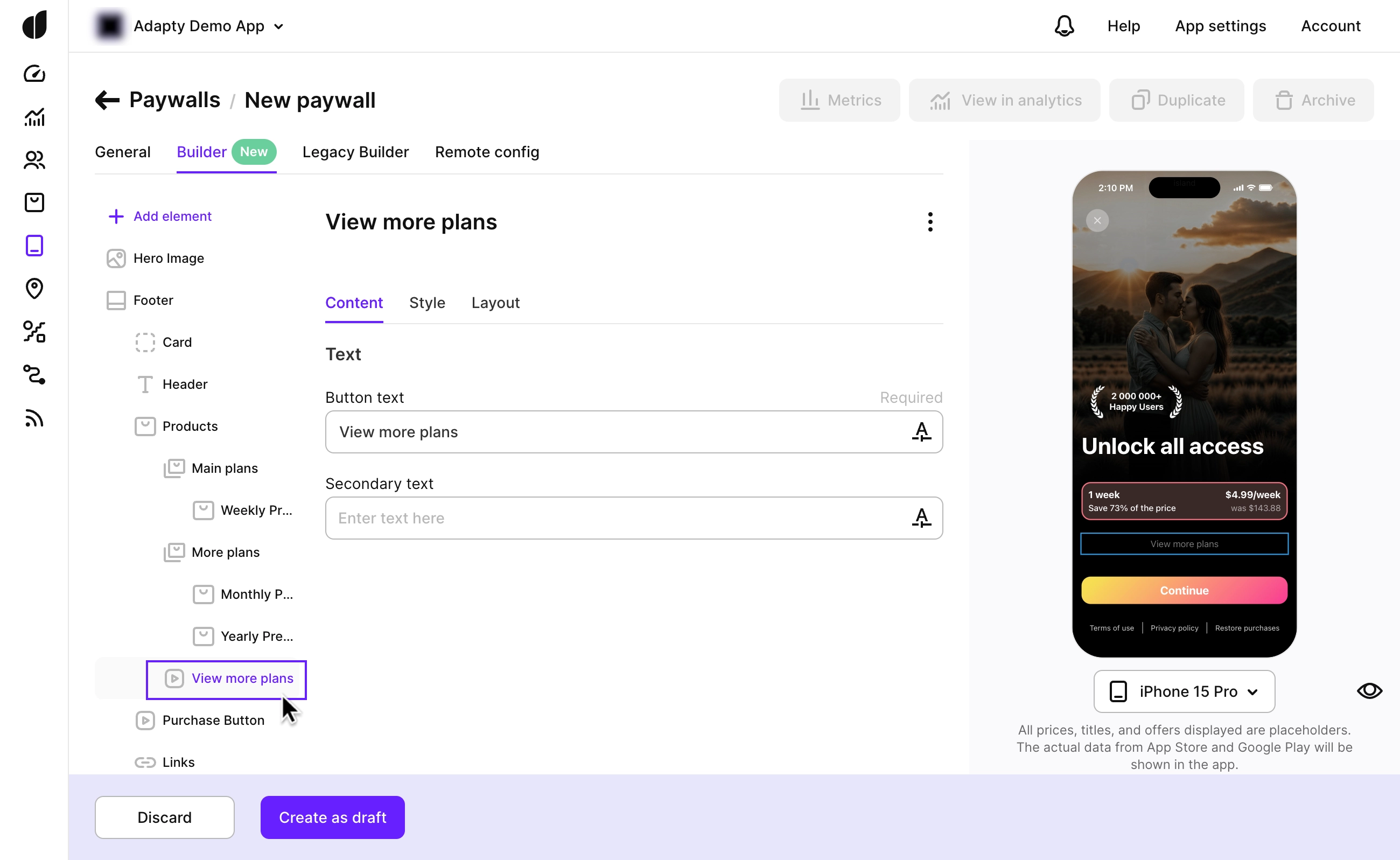Open text formatting for Button text

tap(921, 432)
